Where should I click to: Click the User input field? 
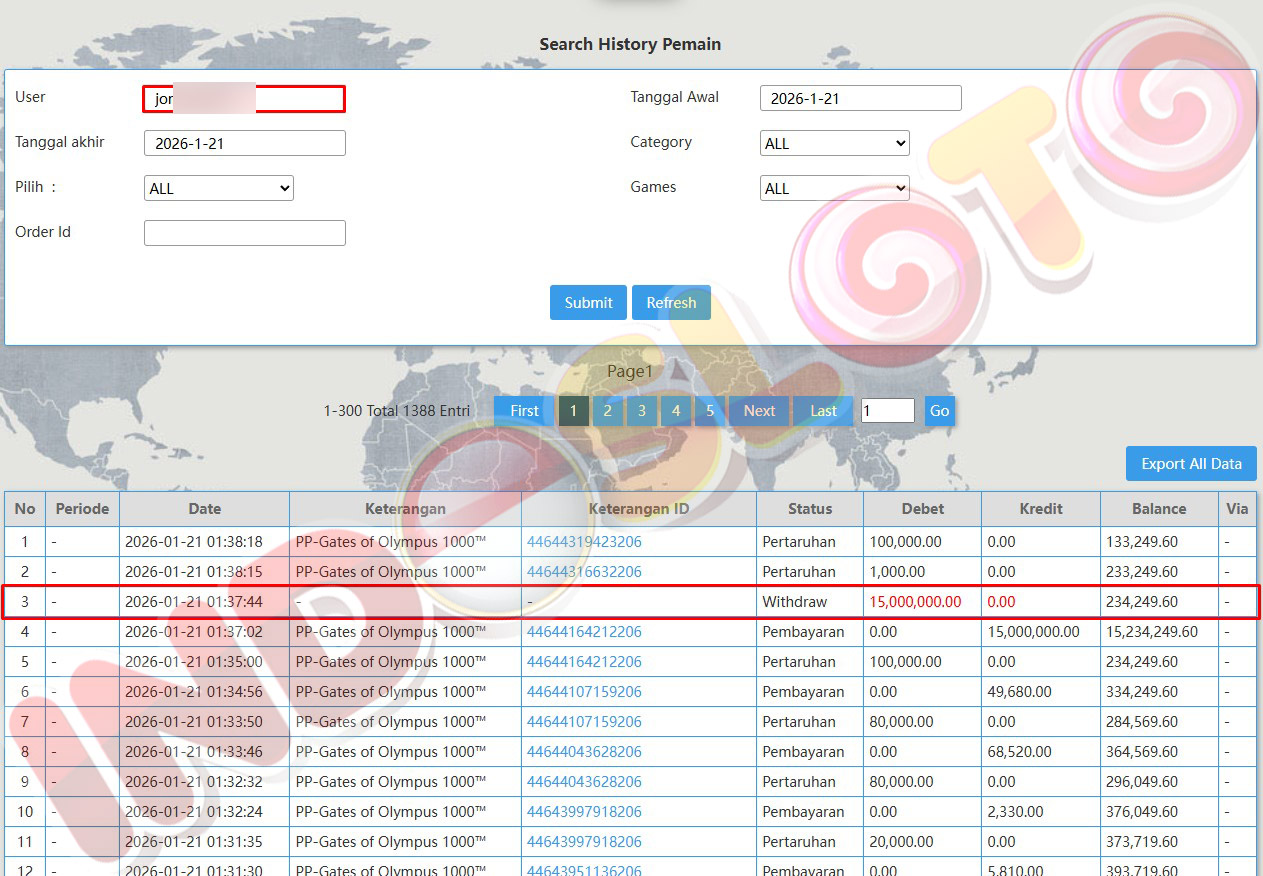click(x=245, y=98)
